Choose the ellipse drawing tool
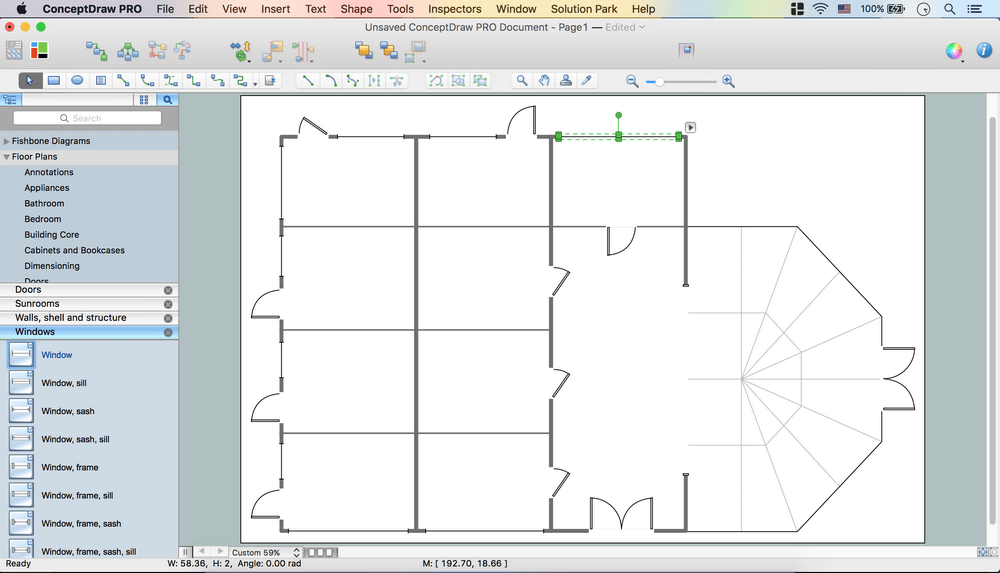 (x=77, y=81)
